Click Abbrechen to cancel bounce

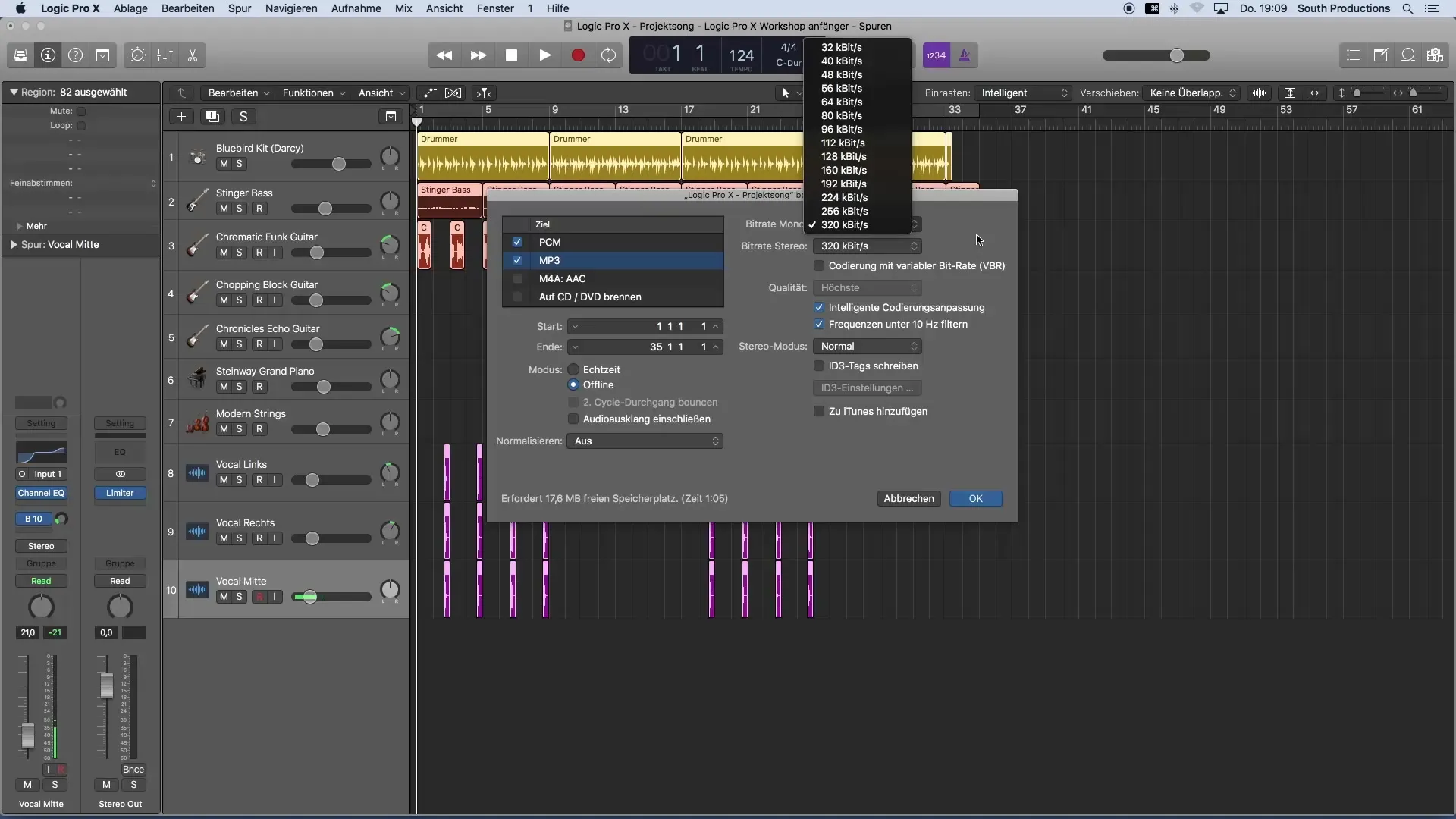click(908, 499)
